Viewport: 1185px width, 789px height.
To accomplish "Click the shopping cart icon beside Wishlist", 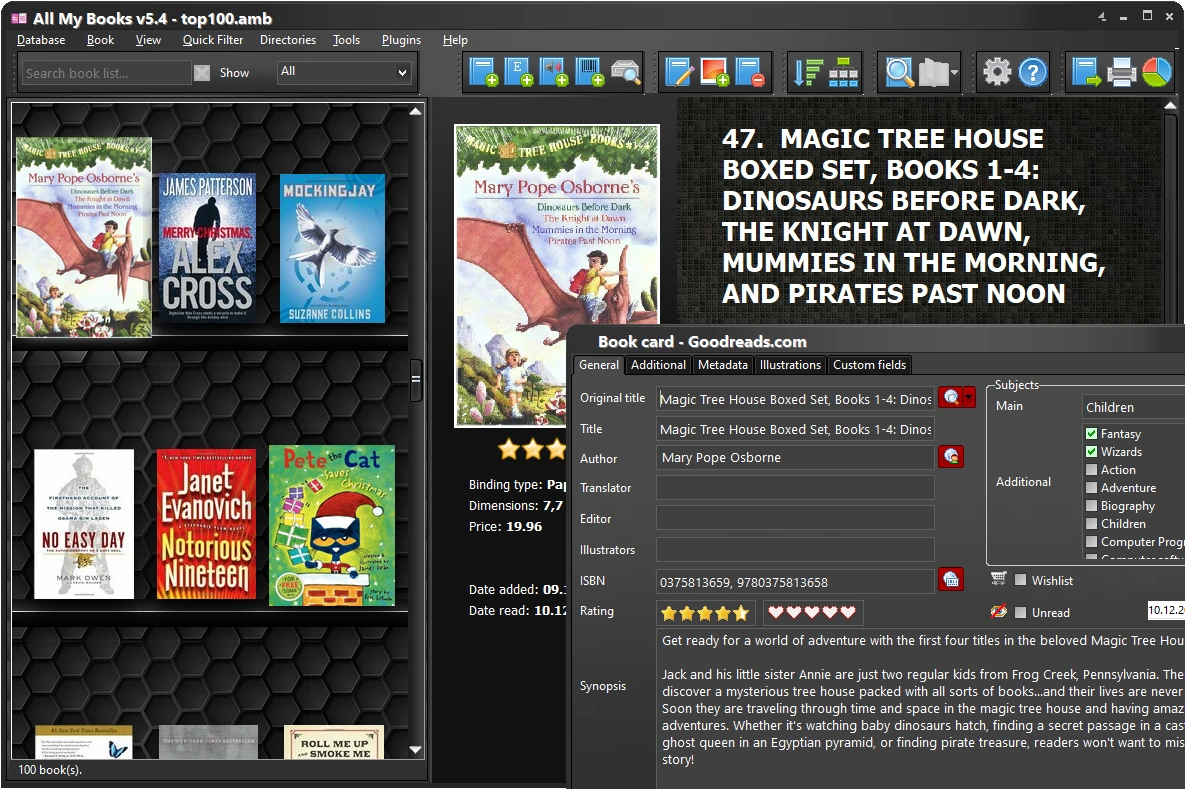I will (x=998, y=579).
